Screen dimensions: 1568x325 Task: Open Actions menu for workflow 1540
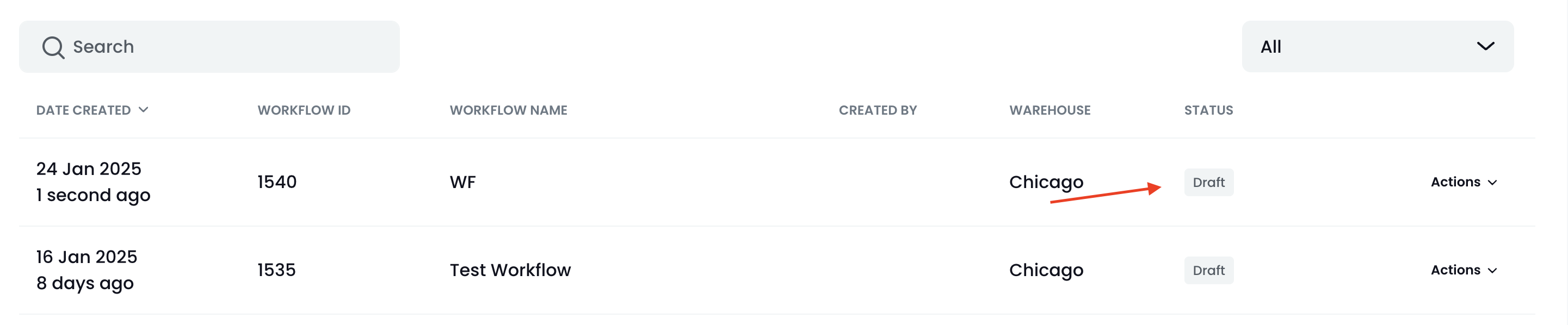click(1464, 182)
